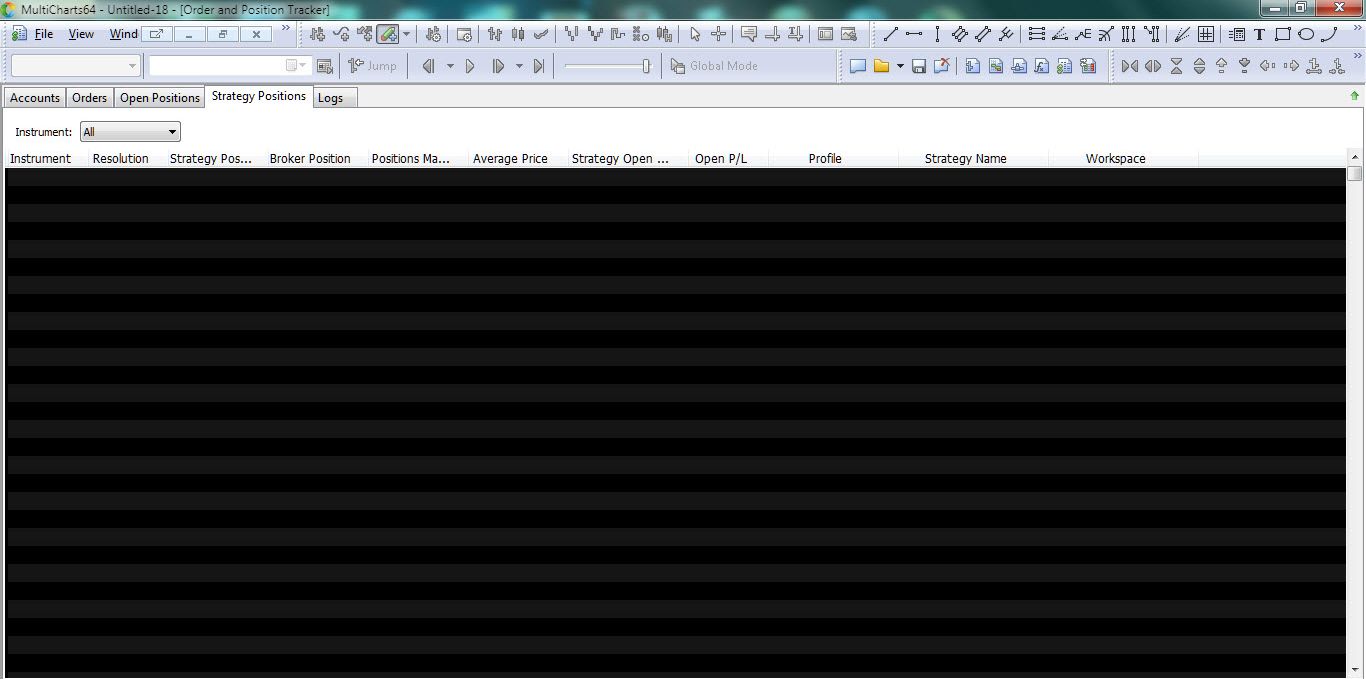Expand the step backward options dropdown arrow
The height and width of the screenshot is (679, 1366).
tap(450, 66)
